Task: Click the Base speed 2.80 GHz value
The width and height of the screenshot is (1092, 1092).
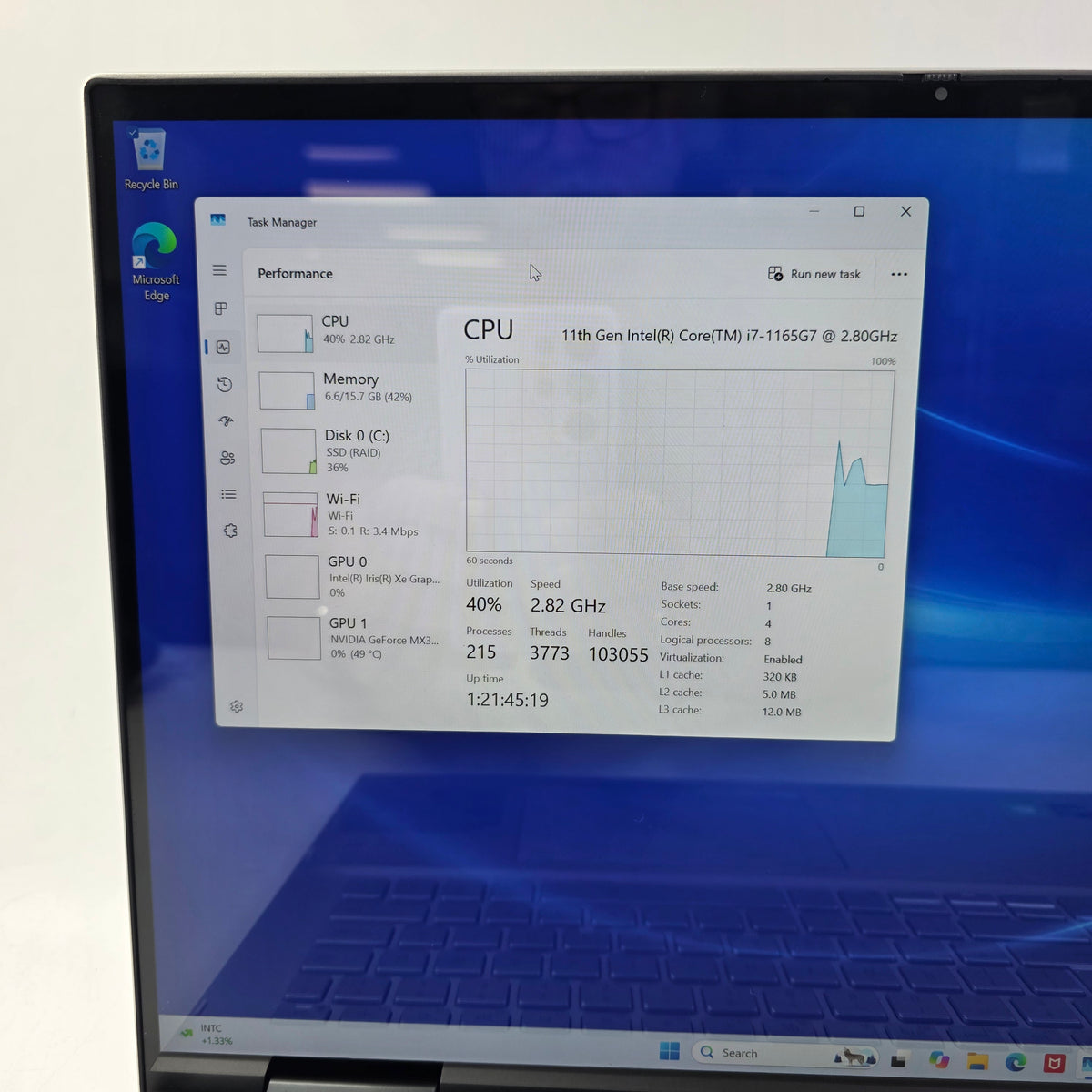Action: [x=789, y=589]
